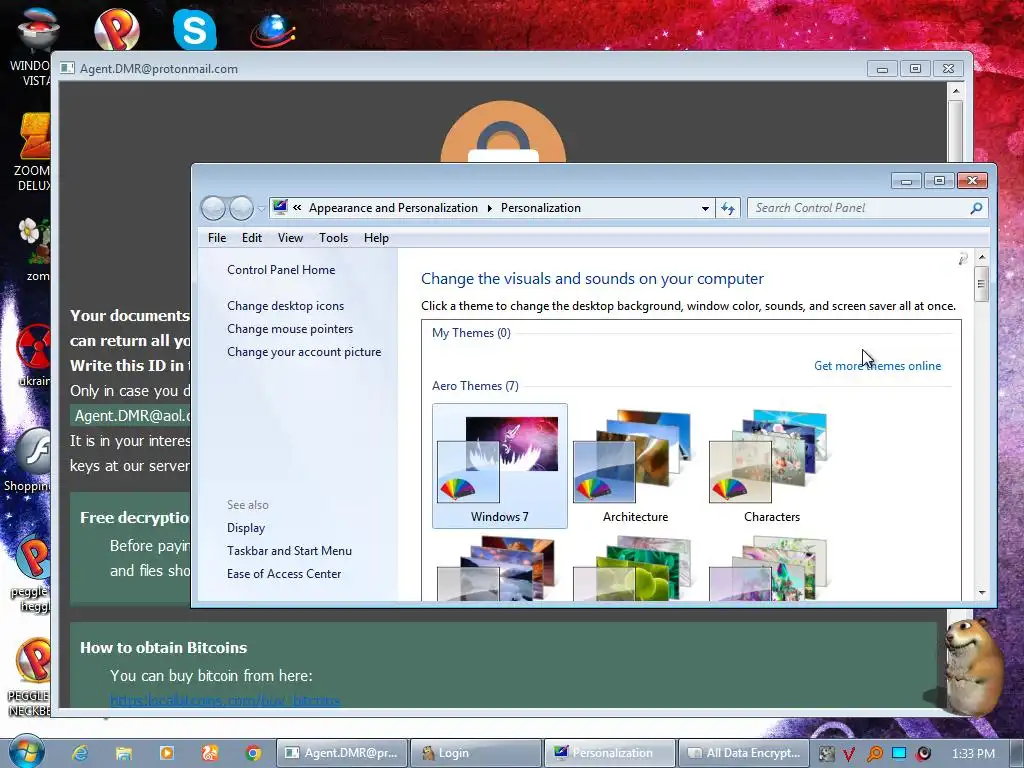Image resolution: width=1024 pixels, height=768 pixels.
Task: Open Windows Media Player taskbar icon
Action: (x=167, y=753)
